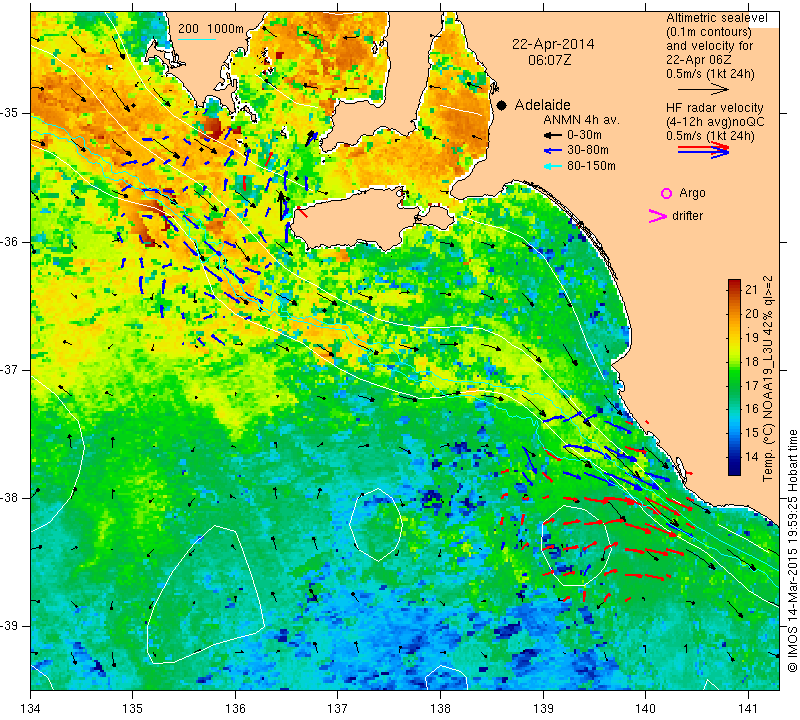This screenshot has width=800, height=720.
Task: Click the date text 22-Apr-2014
Action: [x=553, y=44]
